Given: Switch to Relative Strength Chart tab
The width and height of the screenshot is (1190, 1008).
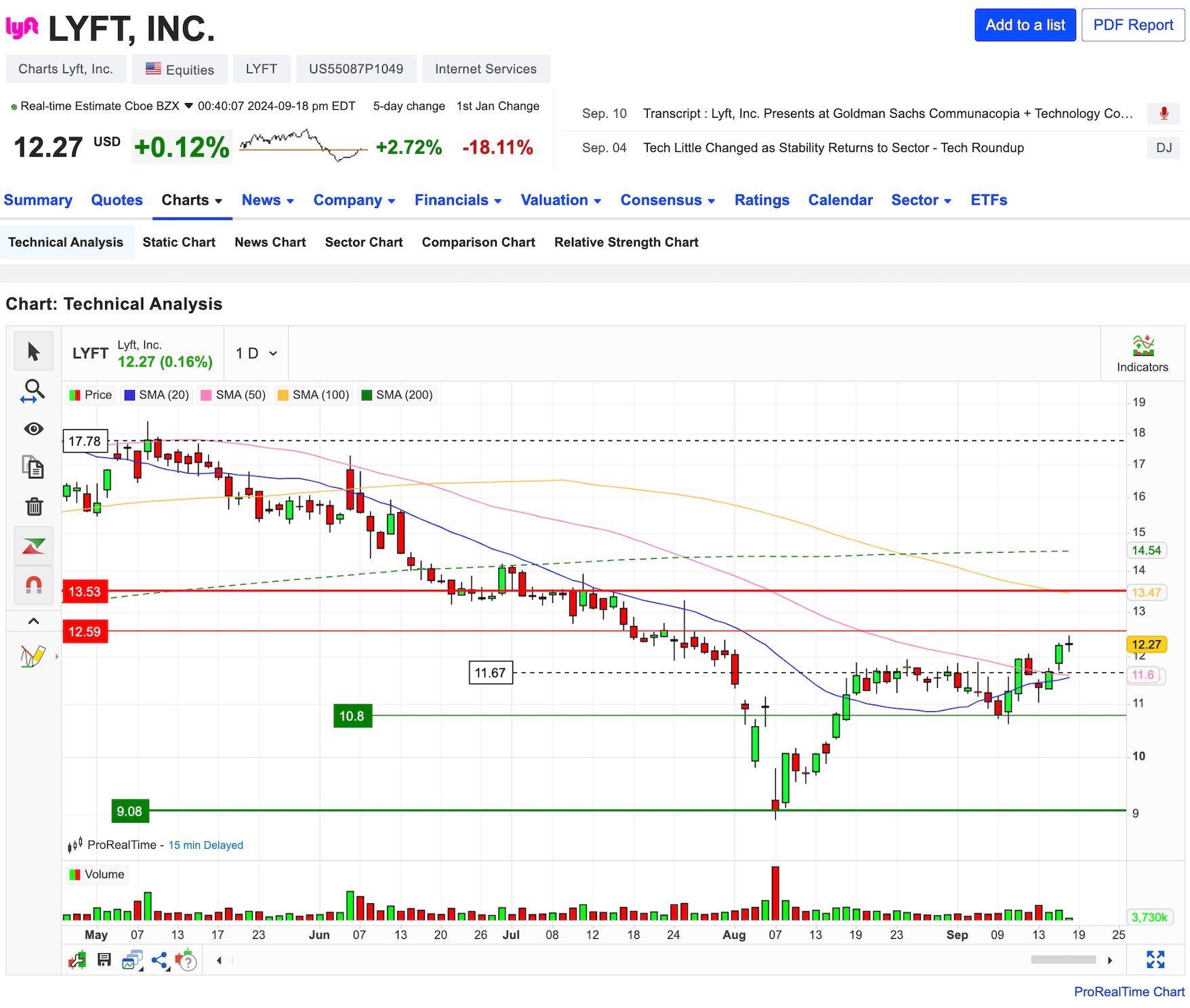Looking at the screenshot, I should pyautogui.click(x=626, y=243).
